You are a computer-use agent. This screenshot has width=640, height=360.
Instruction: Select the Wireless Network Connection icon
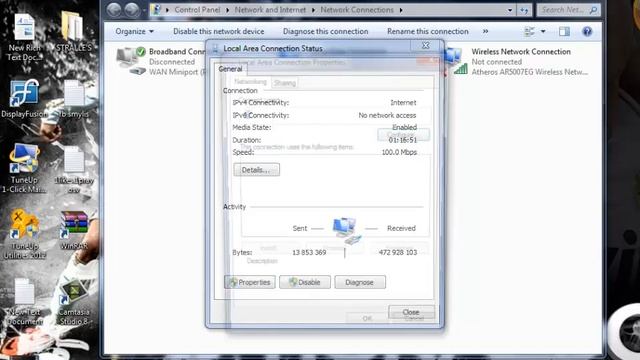[x=456, y=61]
